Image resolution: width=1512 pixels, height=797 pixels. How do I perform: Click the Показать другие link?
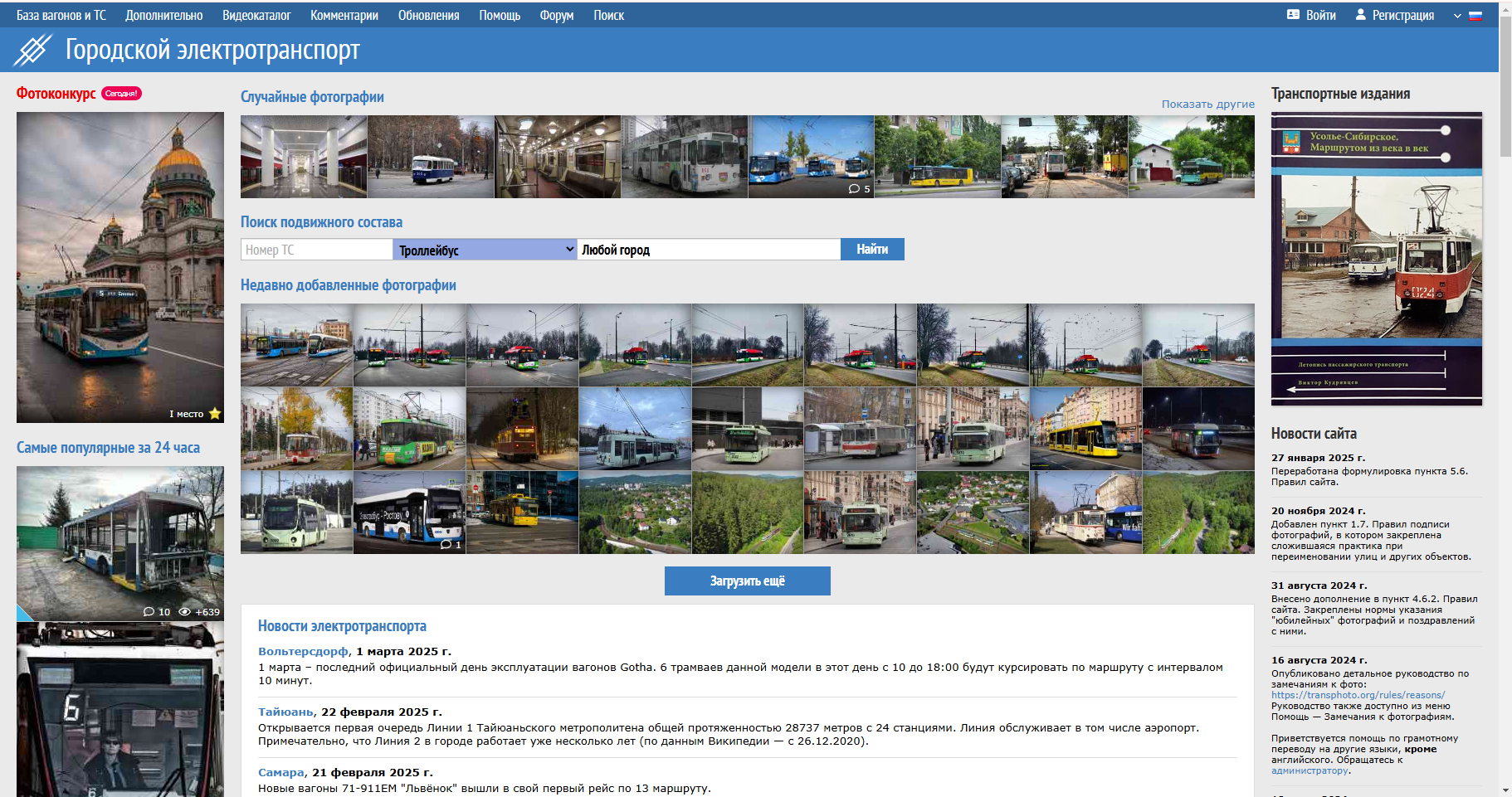coord(1207,104)
